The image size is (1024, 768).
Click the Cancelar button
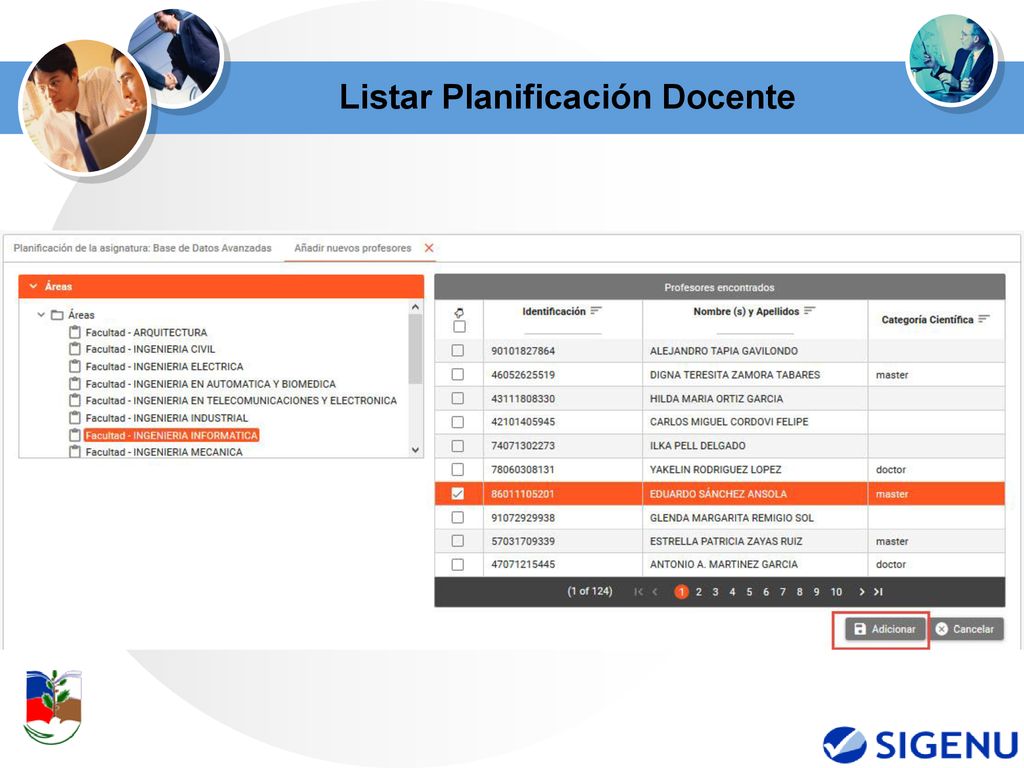tap(965, 629)
